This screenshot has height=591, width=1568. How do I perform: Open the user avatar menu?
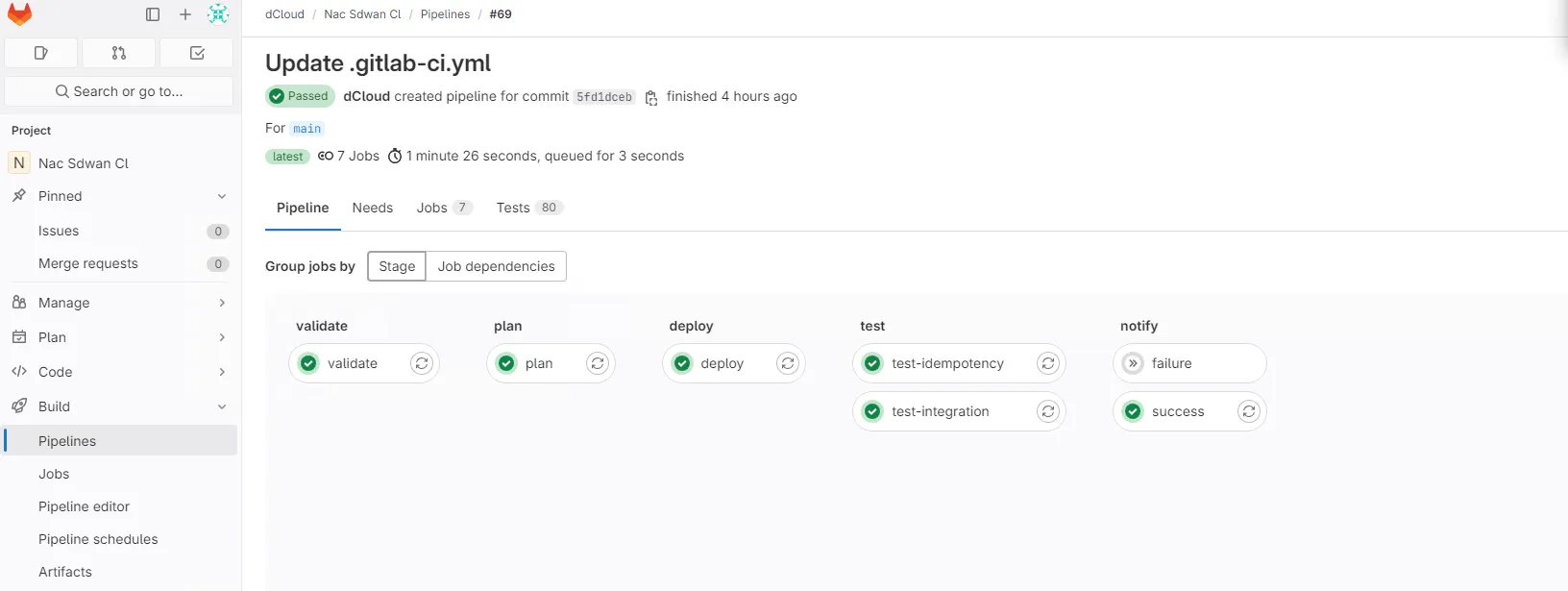[x=218, y=14]
